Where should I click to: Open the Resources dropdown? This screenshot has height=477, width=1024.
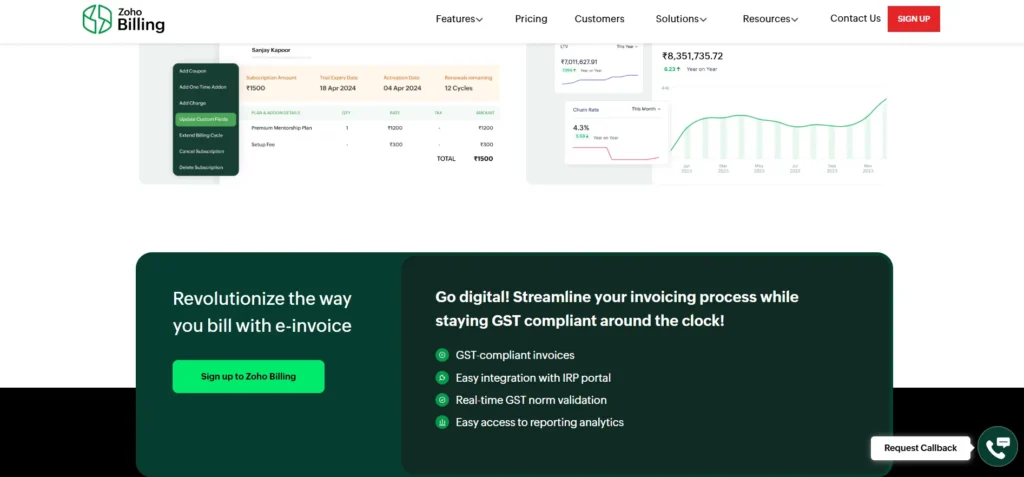pyautogui.click(x=770, y=19)
